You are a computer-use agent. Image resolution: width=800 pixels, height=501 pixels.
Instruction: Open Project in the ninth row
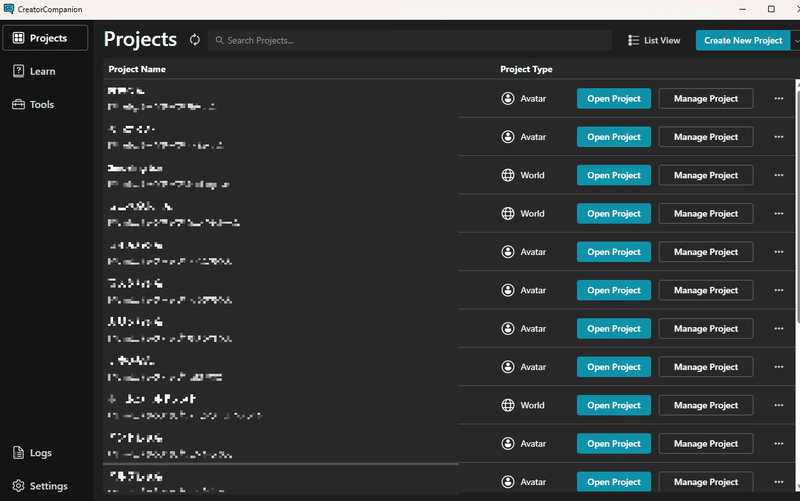(614, 405)
